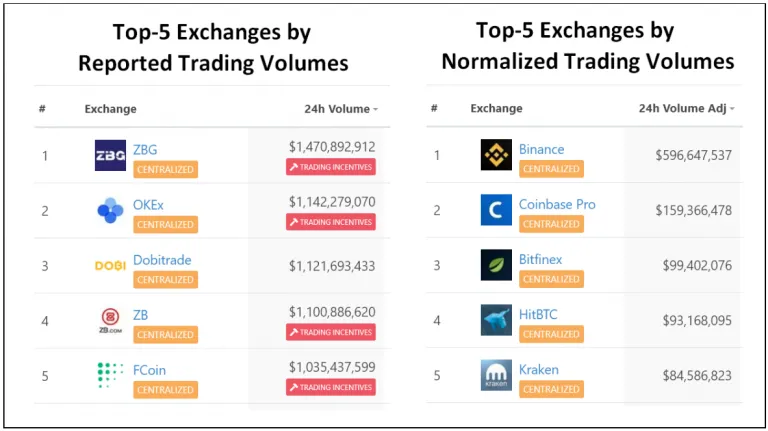Click the Coinbase Pro logo icon
Screen dimensions: 768x431
[x=496, y=210]
